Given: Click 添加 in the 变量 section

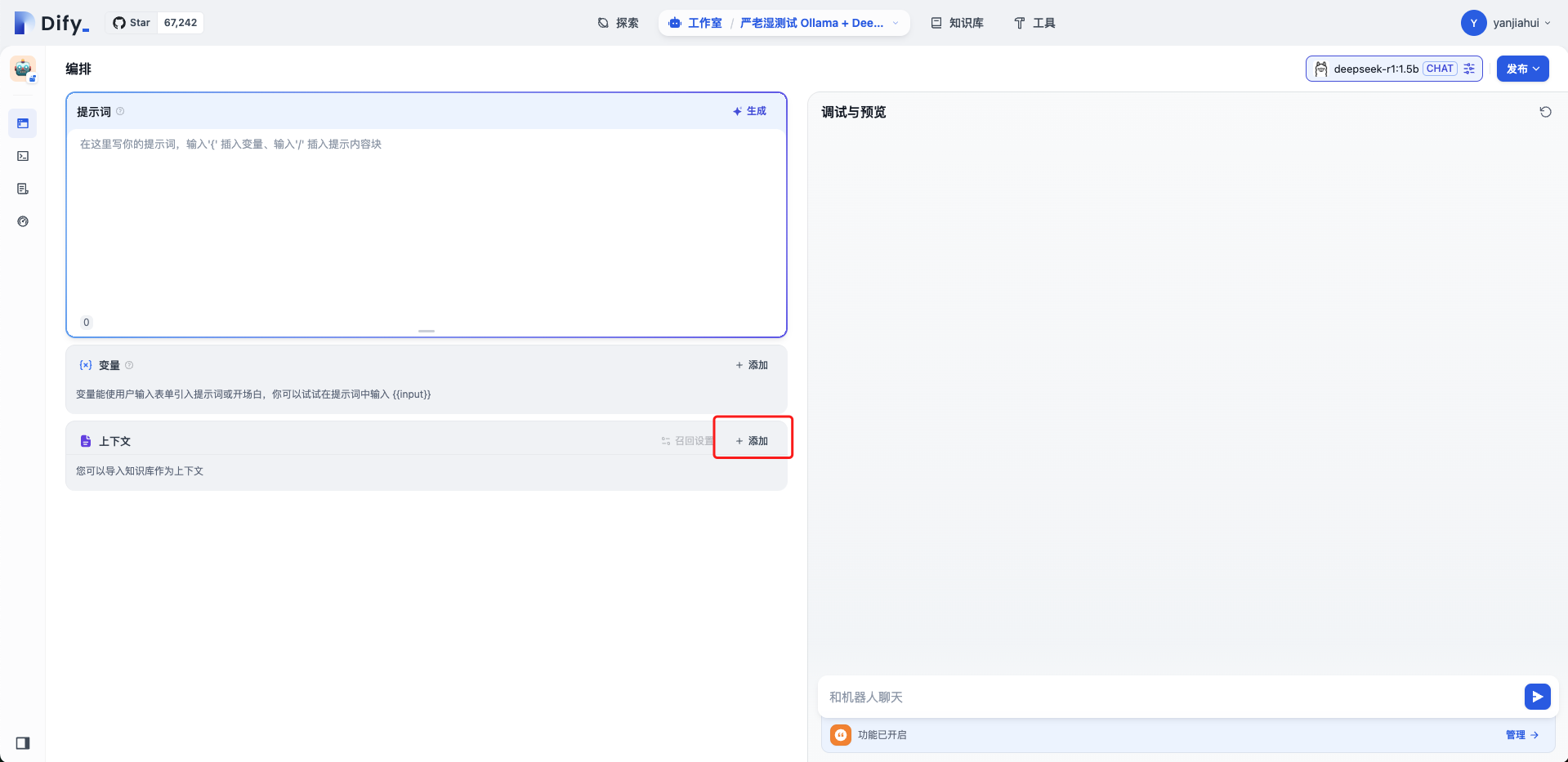Looking at the screenshot, I should click(x=752, y=365).
